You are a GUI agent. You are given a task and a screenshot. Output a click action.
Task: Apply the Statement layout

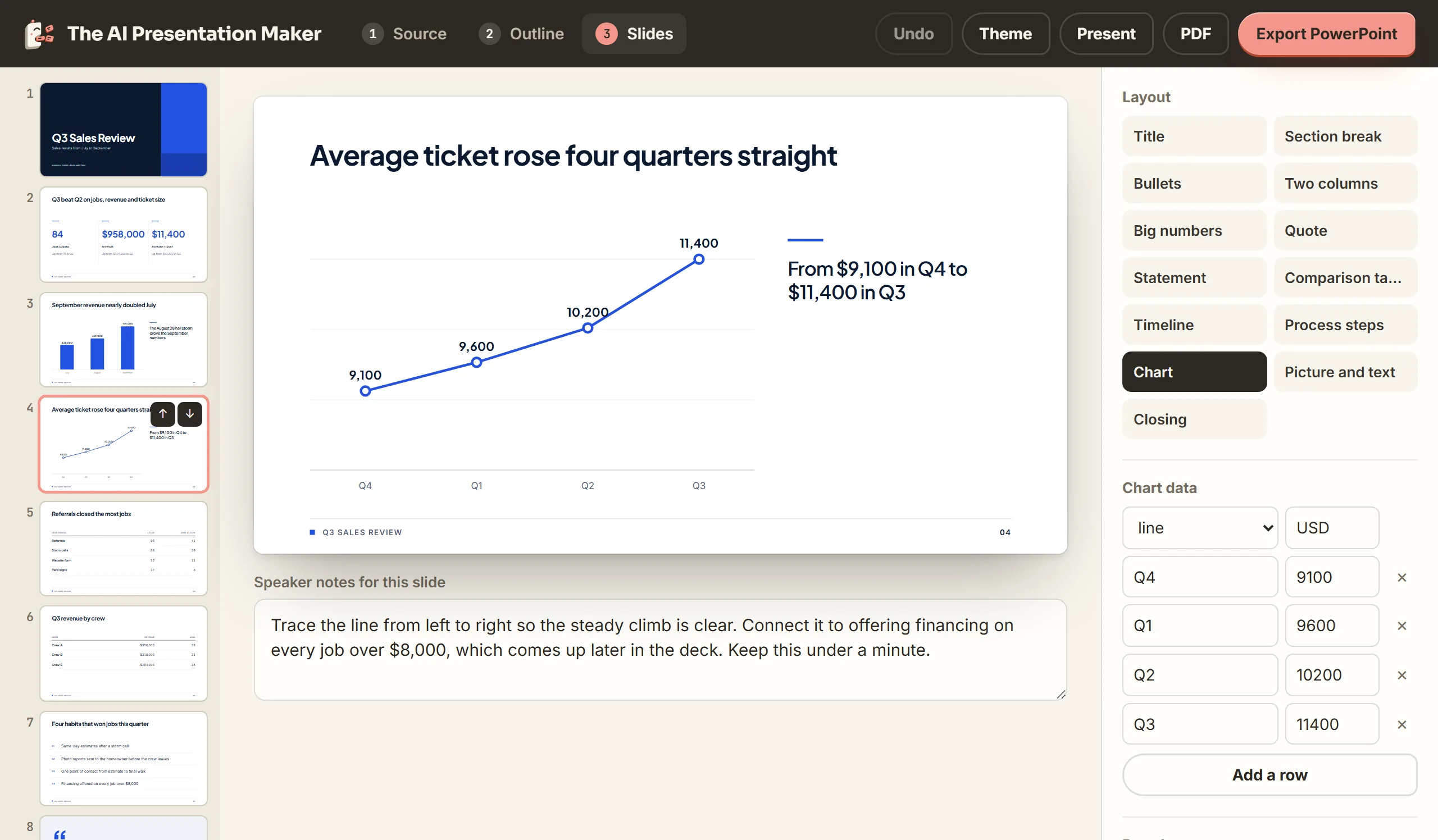tap(1194, 277)
